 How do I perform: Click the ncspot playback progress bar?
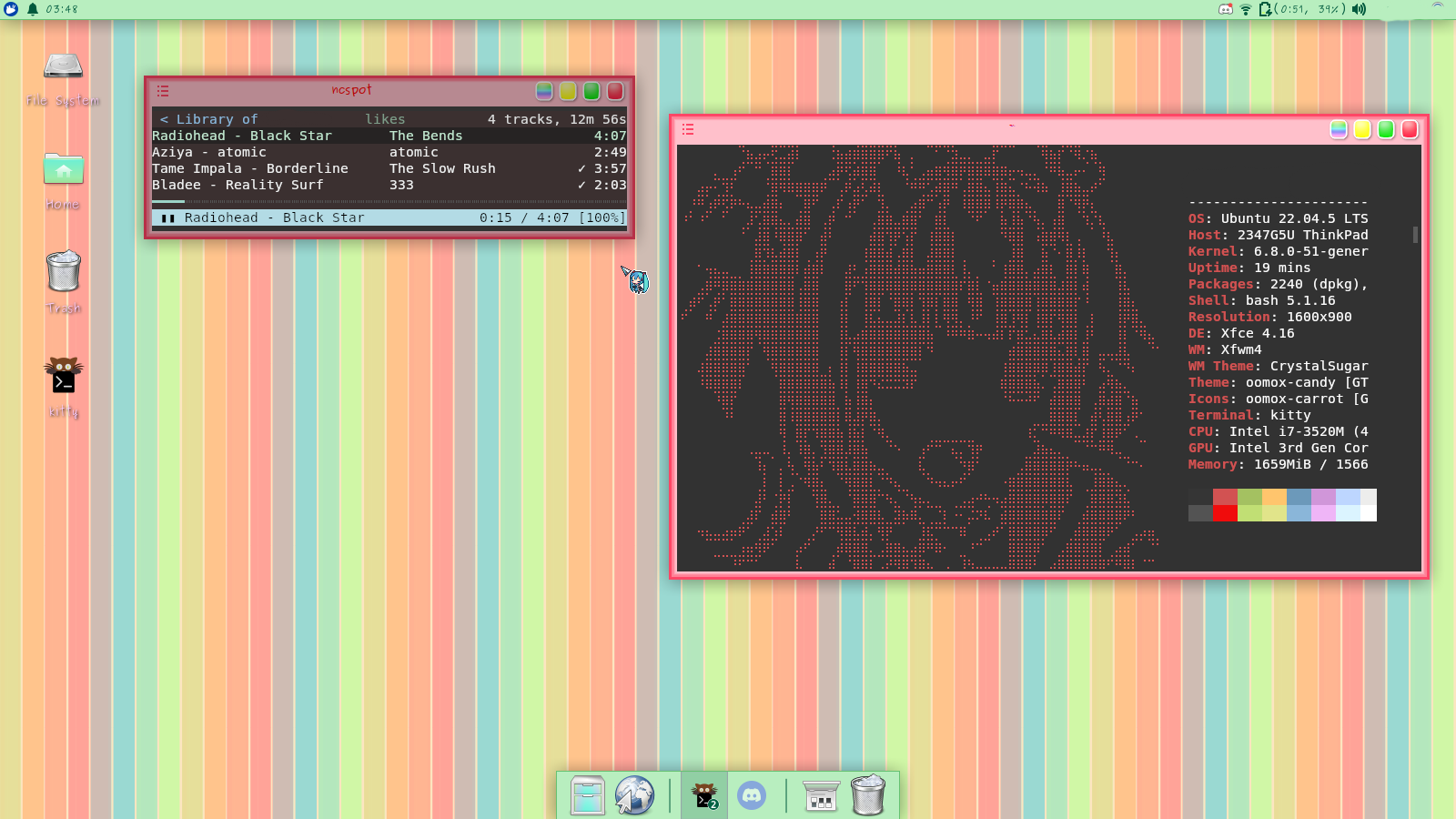pos(389,201)
